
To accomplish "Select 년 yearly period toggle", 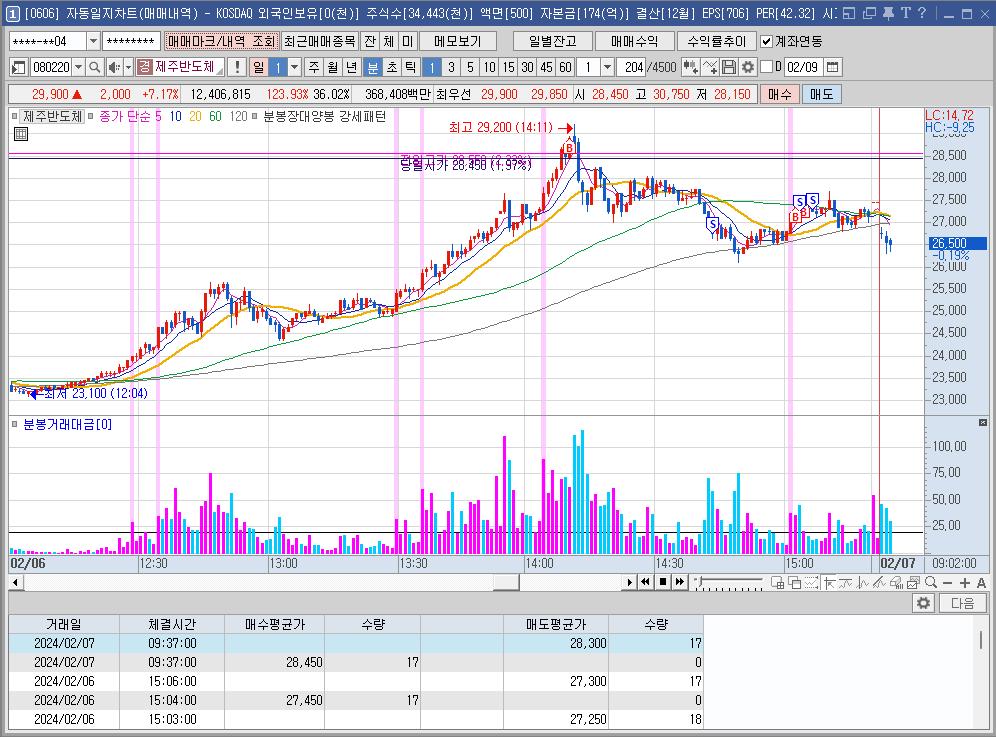I will pyautogui.click(x=352, y=67).
